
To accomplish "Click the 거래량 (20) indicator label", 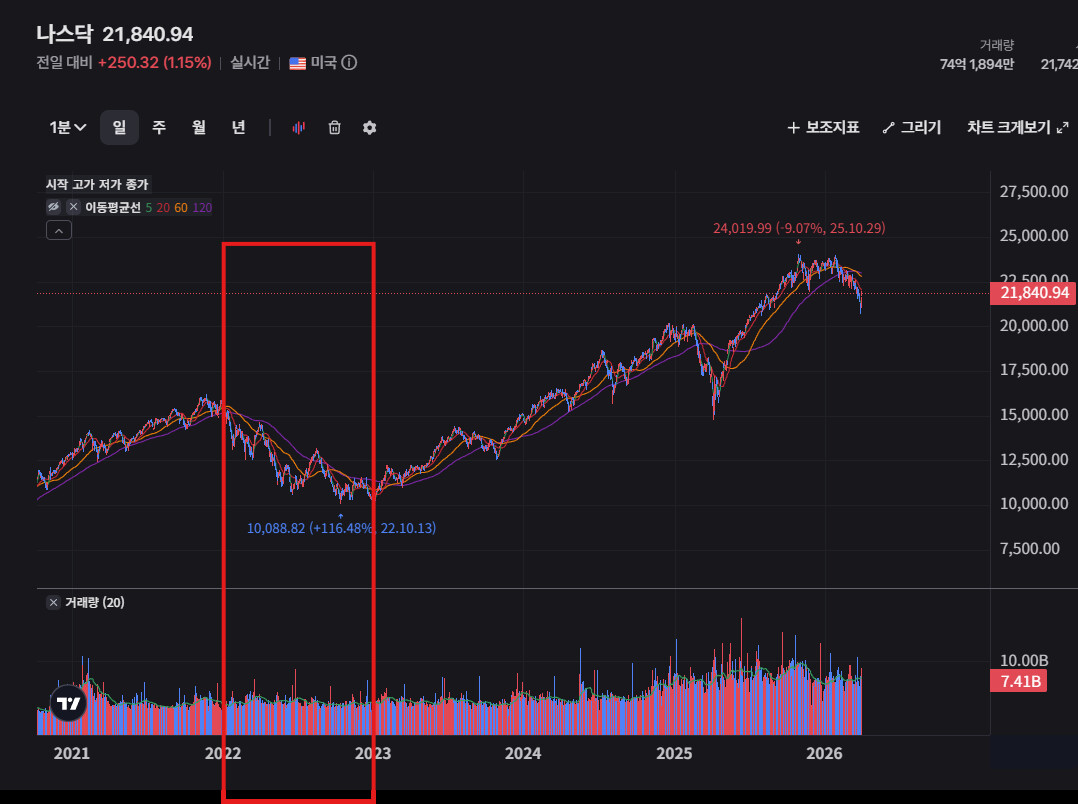I will coord(94,602).
